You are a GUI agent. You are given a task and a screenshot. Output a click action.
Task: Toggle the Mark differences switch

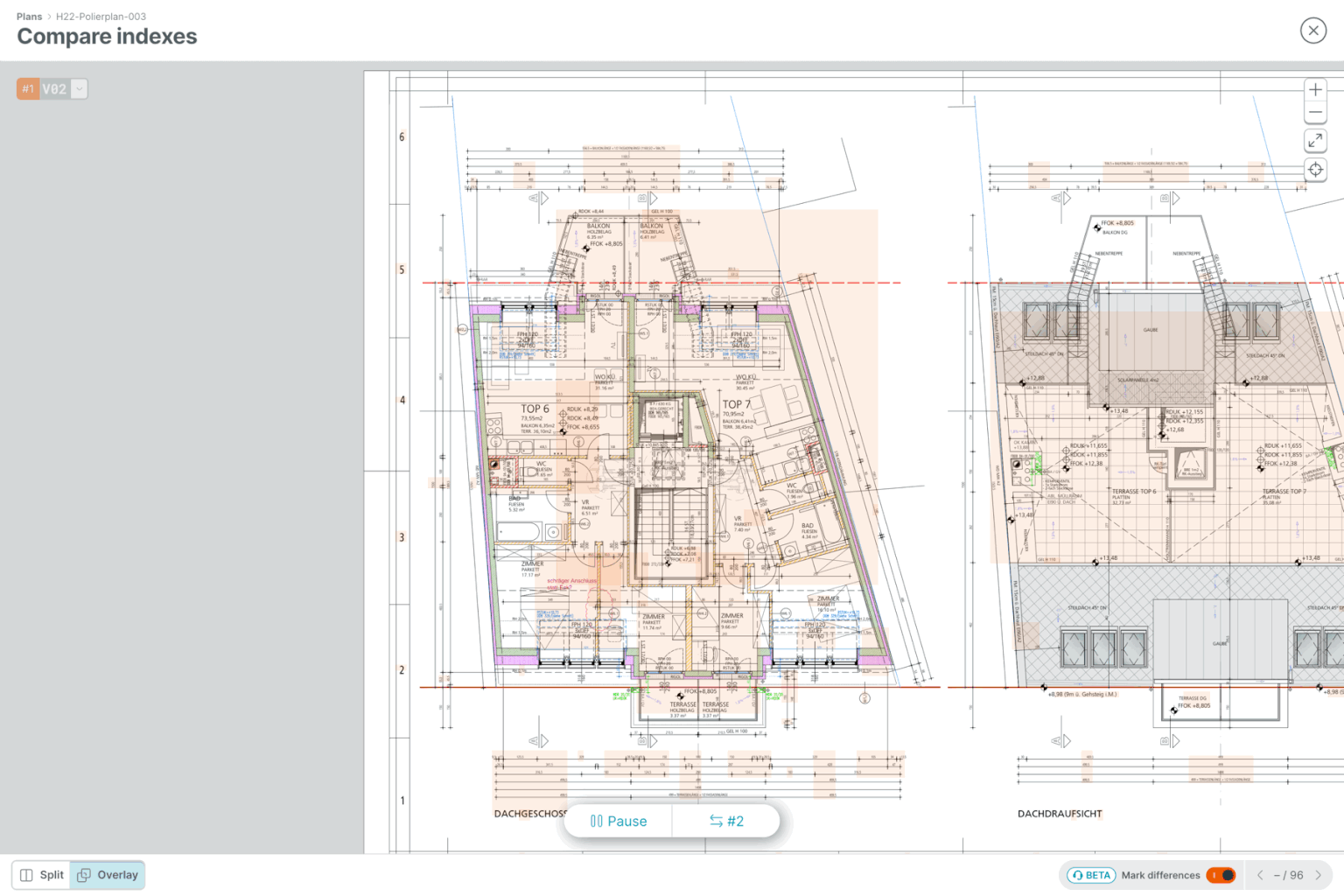point(1221,875)
